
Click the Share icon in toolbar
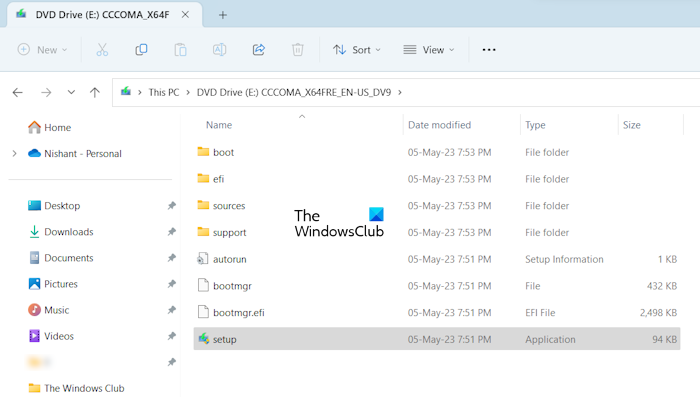pos(258,50)
